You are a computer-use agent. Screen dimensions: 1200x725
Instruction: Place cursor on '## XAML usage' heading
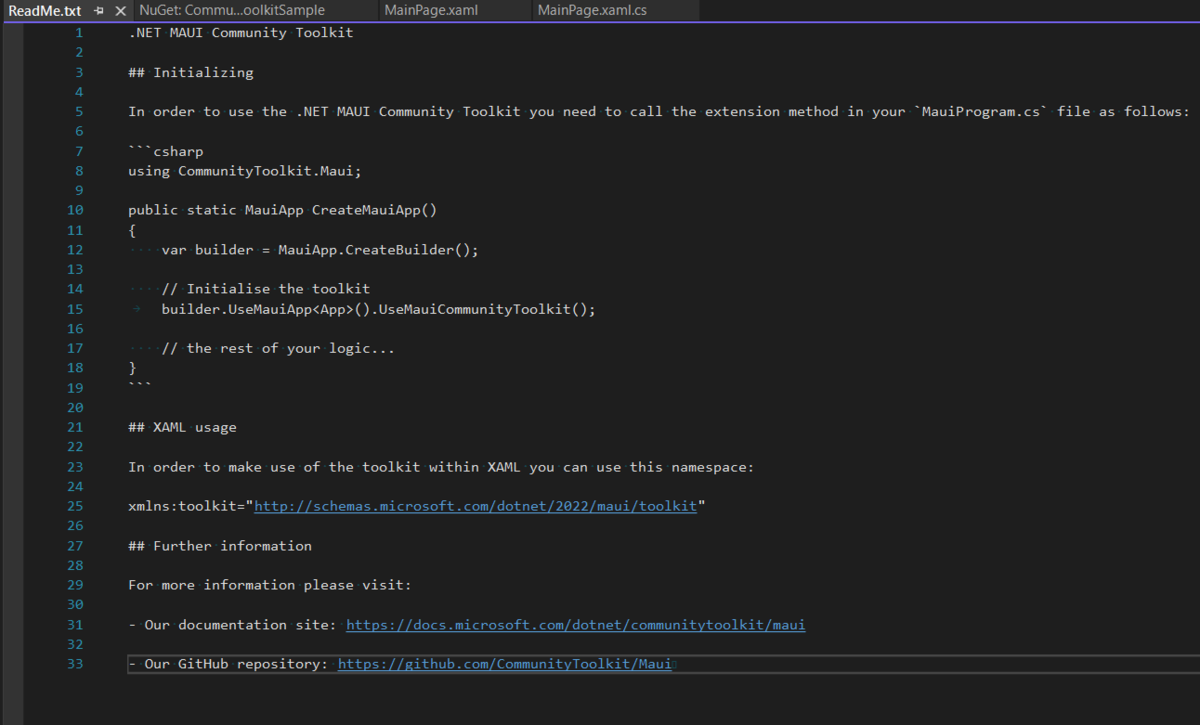[182, 428]
